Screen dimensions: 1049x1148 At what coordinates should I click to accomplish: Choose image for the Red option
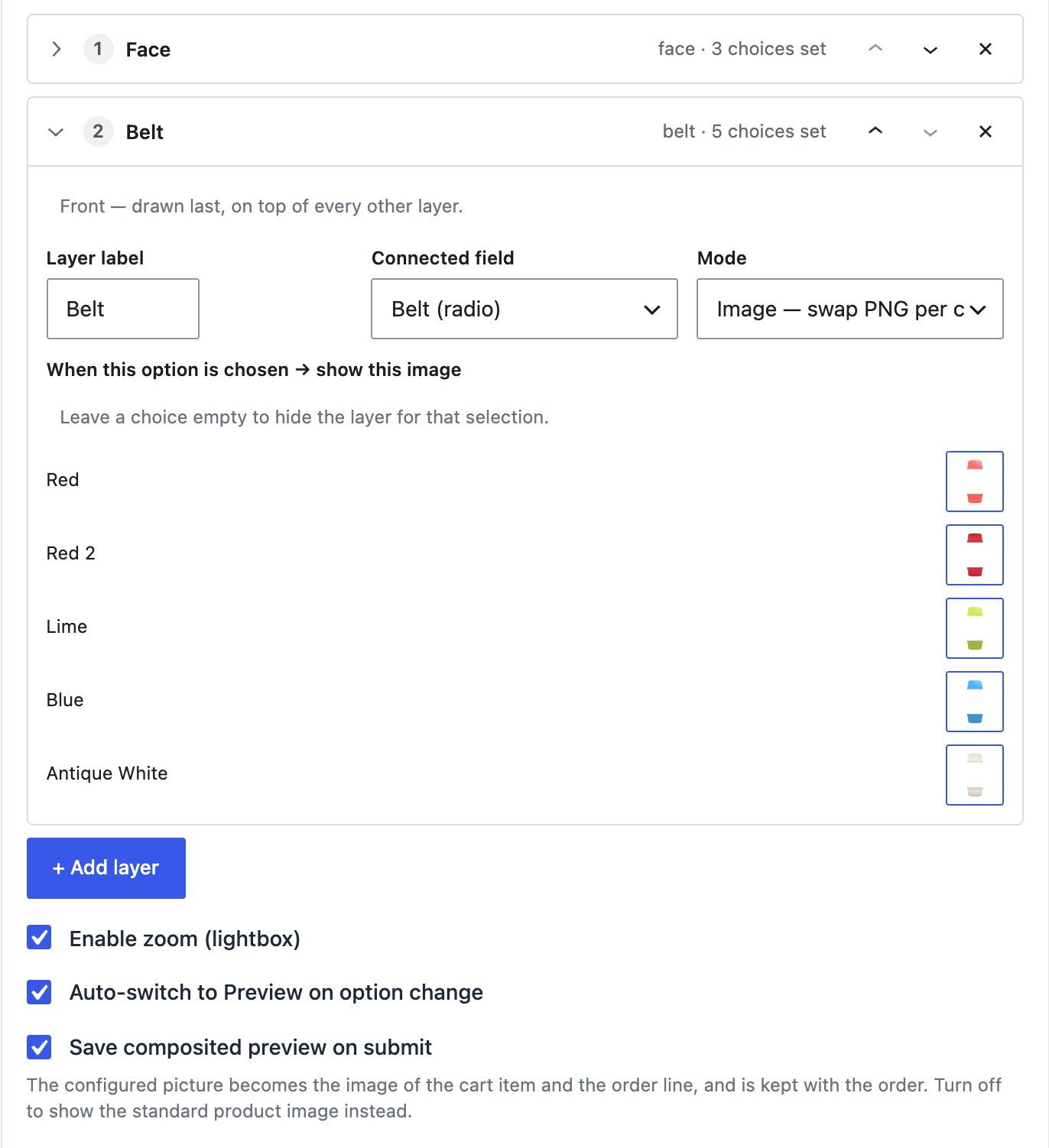[x=975, y=482]
